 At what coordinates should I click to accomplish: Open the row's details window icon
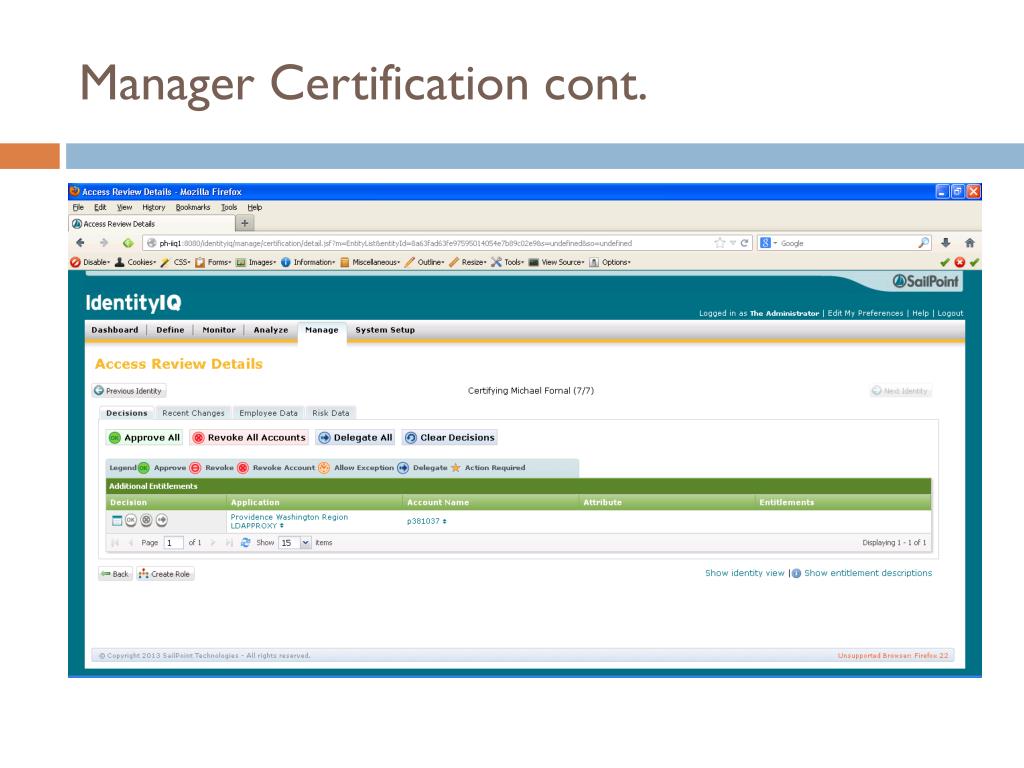[x=117, y=520]
